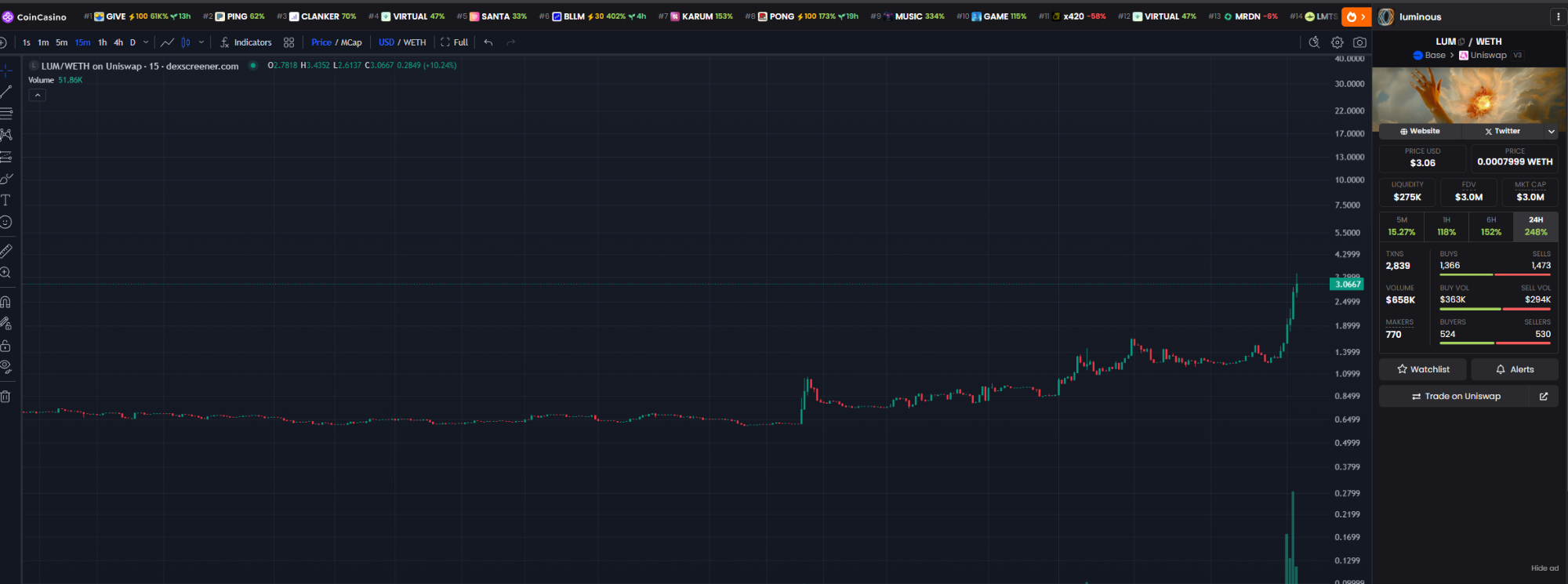Select the ruler measure tool
This screenshot has height=584, width=1568.
pos(6,251)
